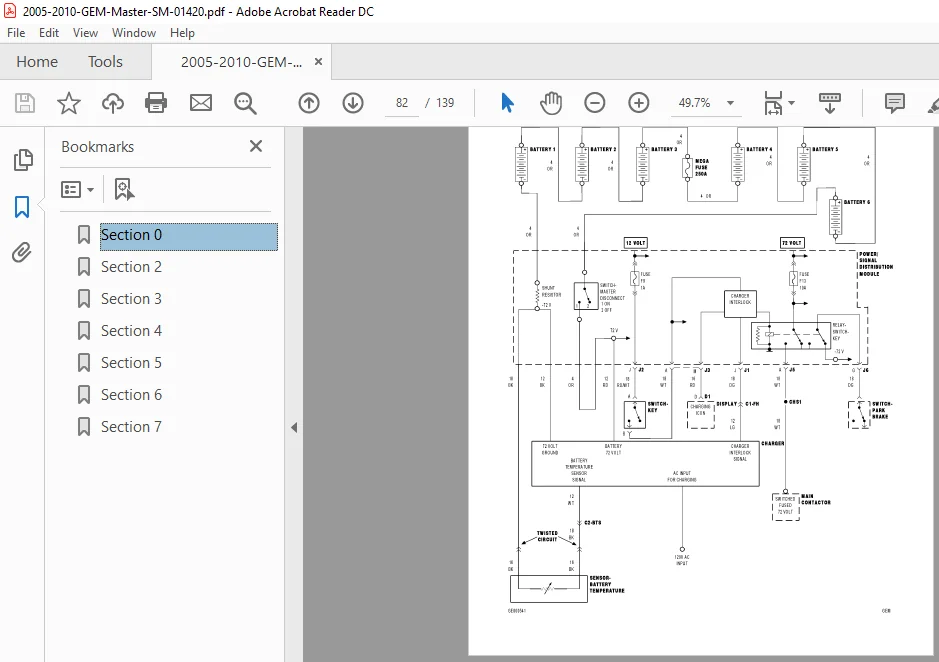Open the Read mode scrolling icon
Screen dimensions: 939x662
point(829,103)
